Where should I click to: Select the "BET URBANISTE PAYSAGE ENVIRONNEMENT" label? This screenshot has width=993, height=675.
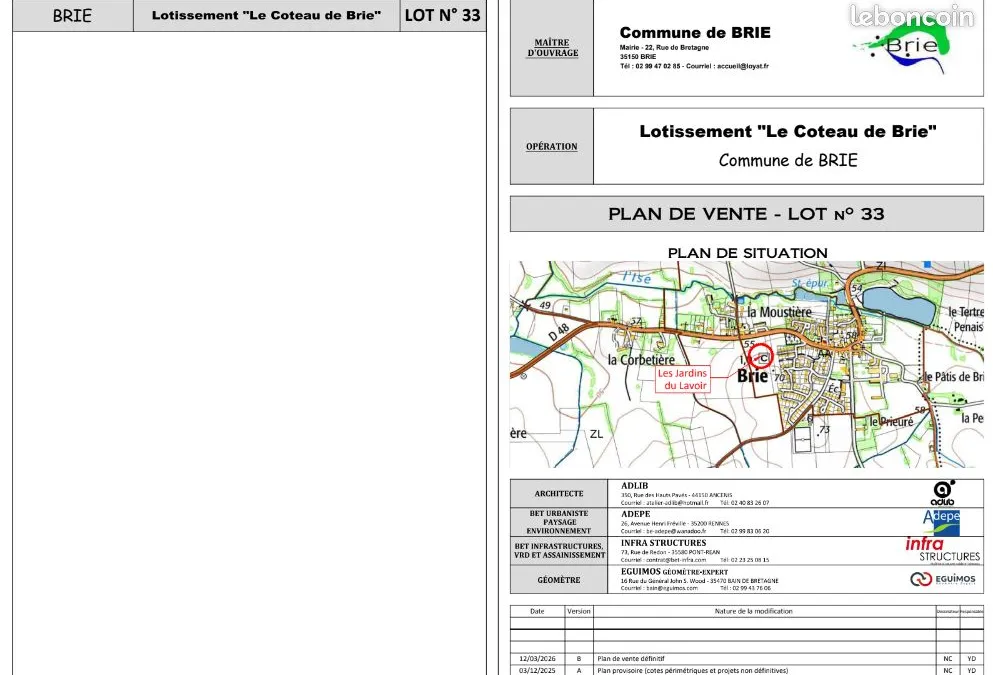(x=559, y=522)
